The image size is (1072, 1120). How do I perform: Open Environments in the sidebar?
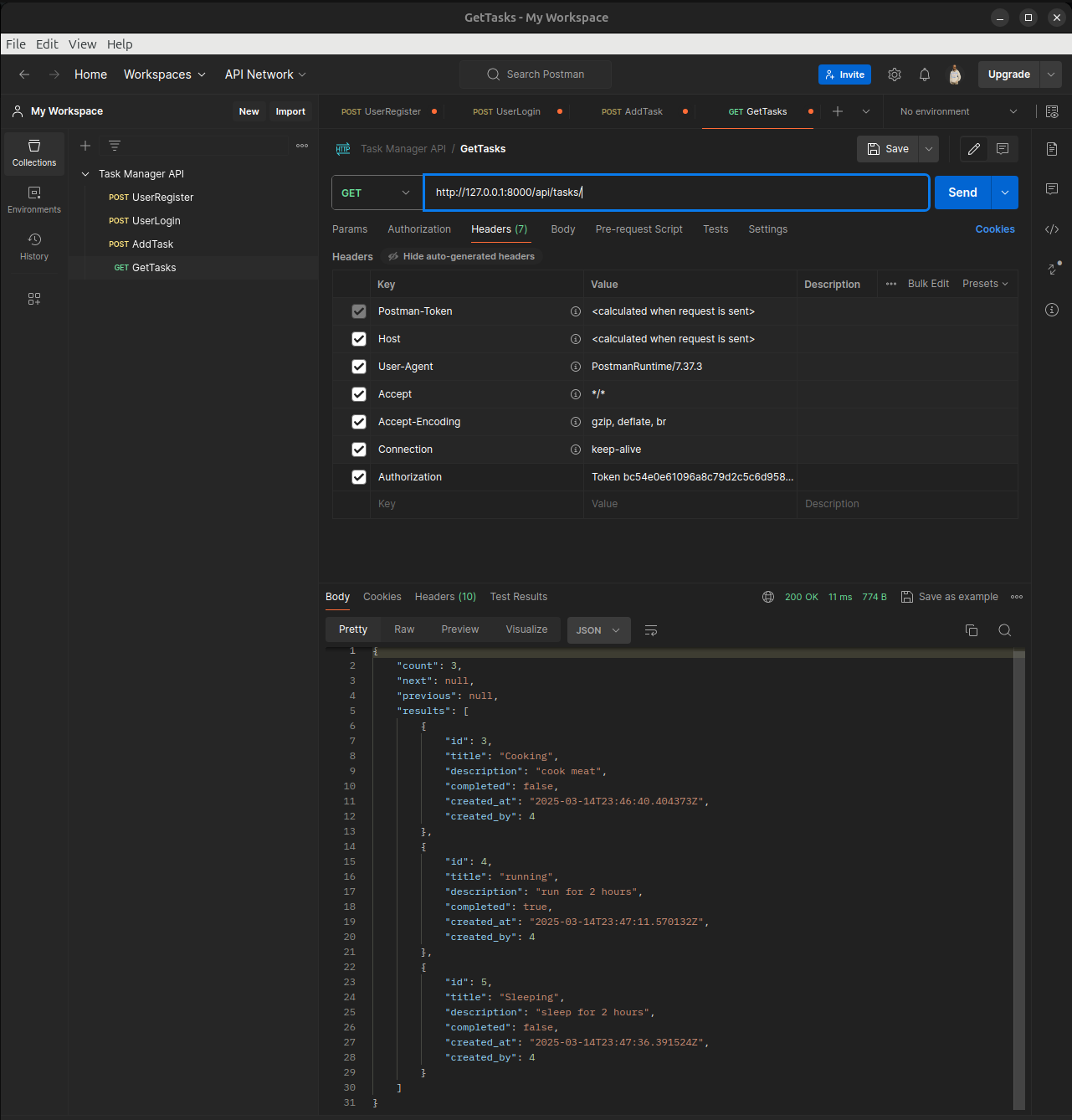click(x=34, y=200)
